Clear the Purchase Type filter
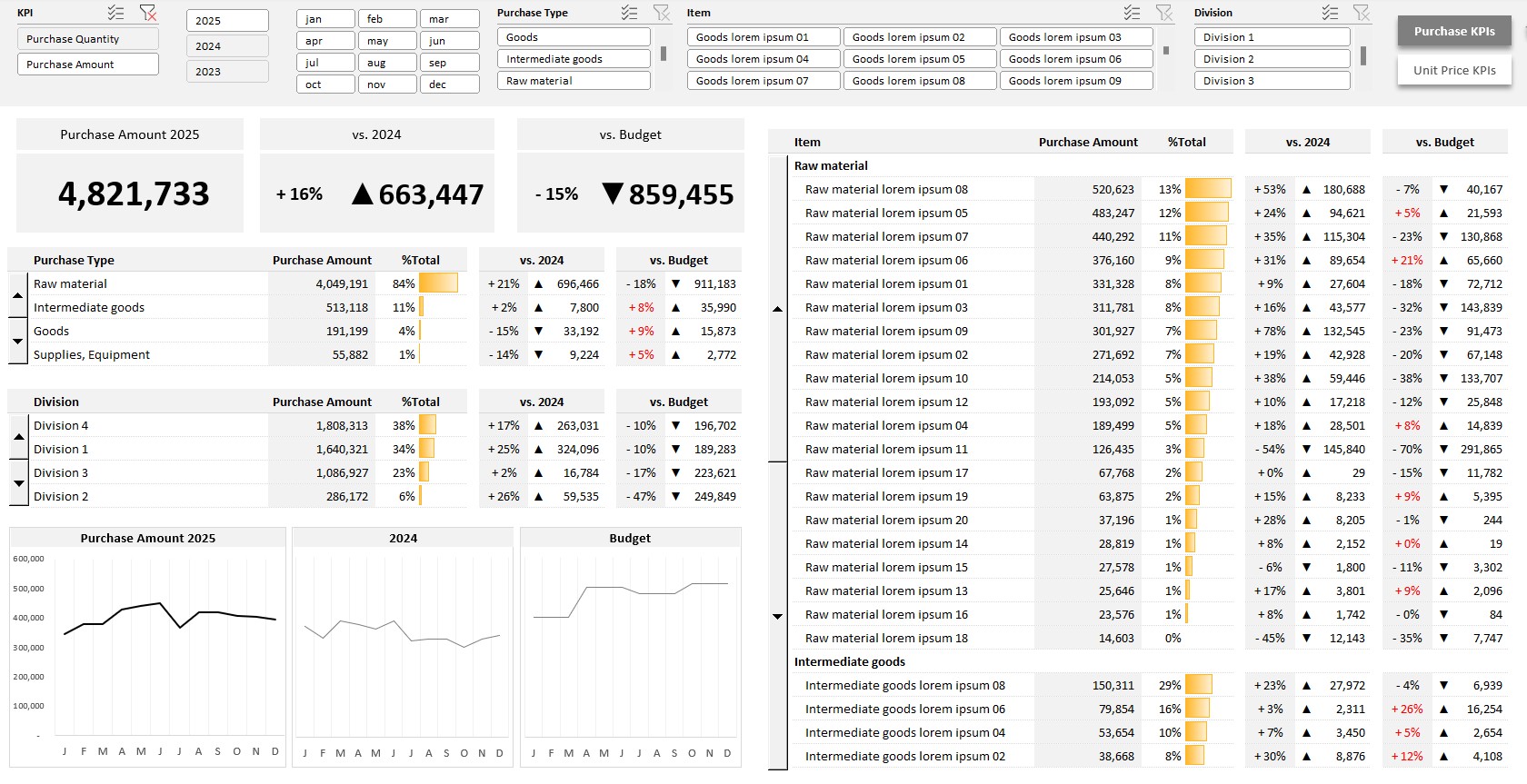The height and width of the screenshot is (784, 1527). [662, 13]
